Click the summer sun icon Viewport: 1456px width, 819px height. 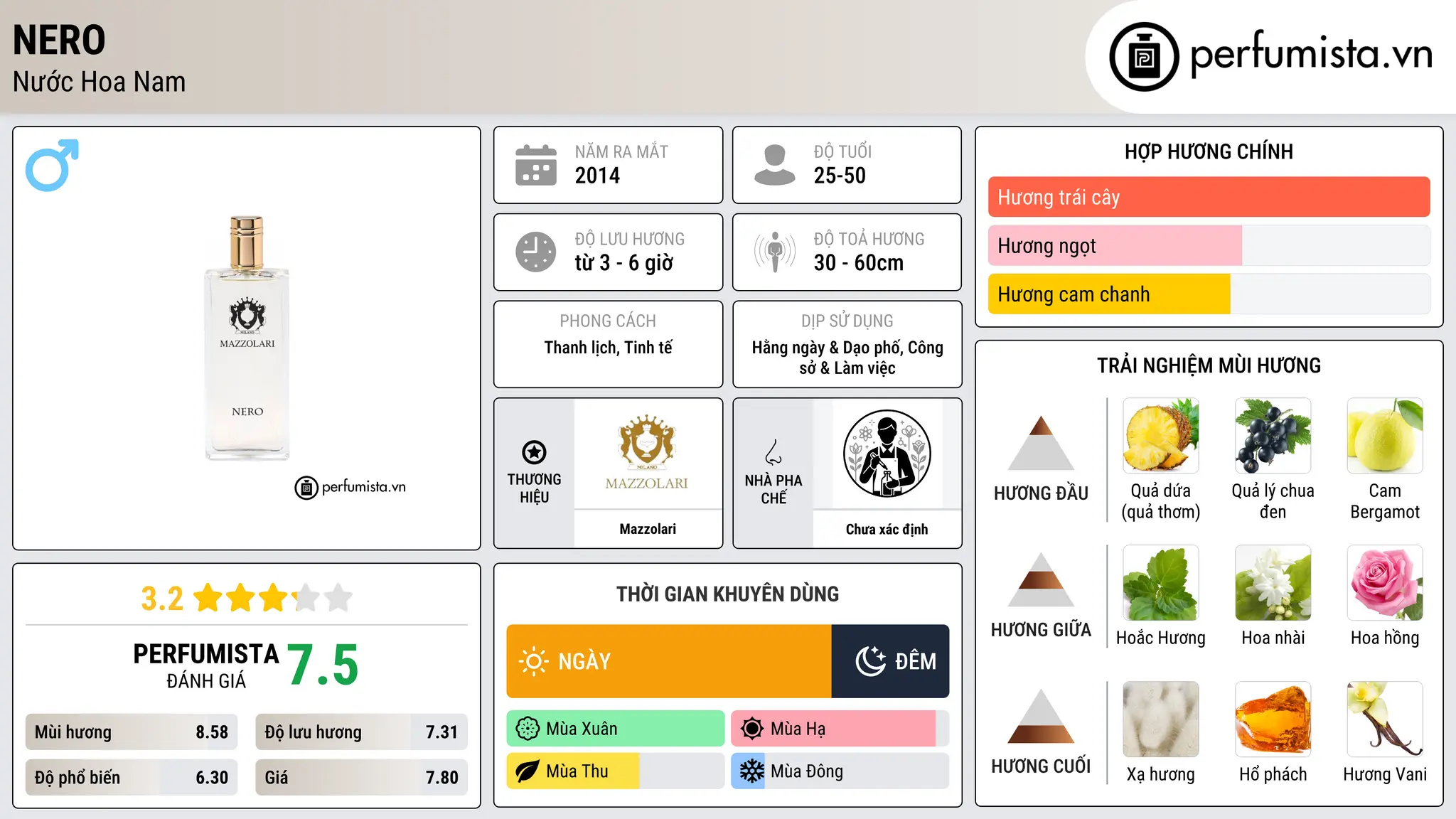[x=752, y=729]
